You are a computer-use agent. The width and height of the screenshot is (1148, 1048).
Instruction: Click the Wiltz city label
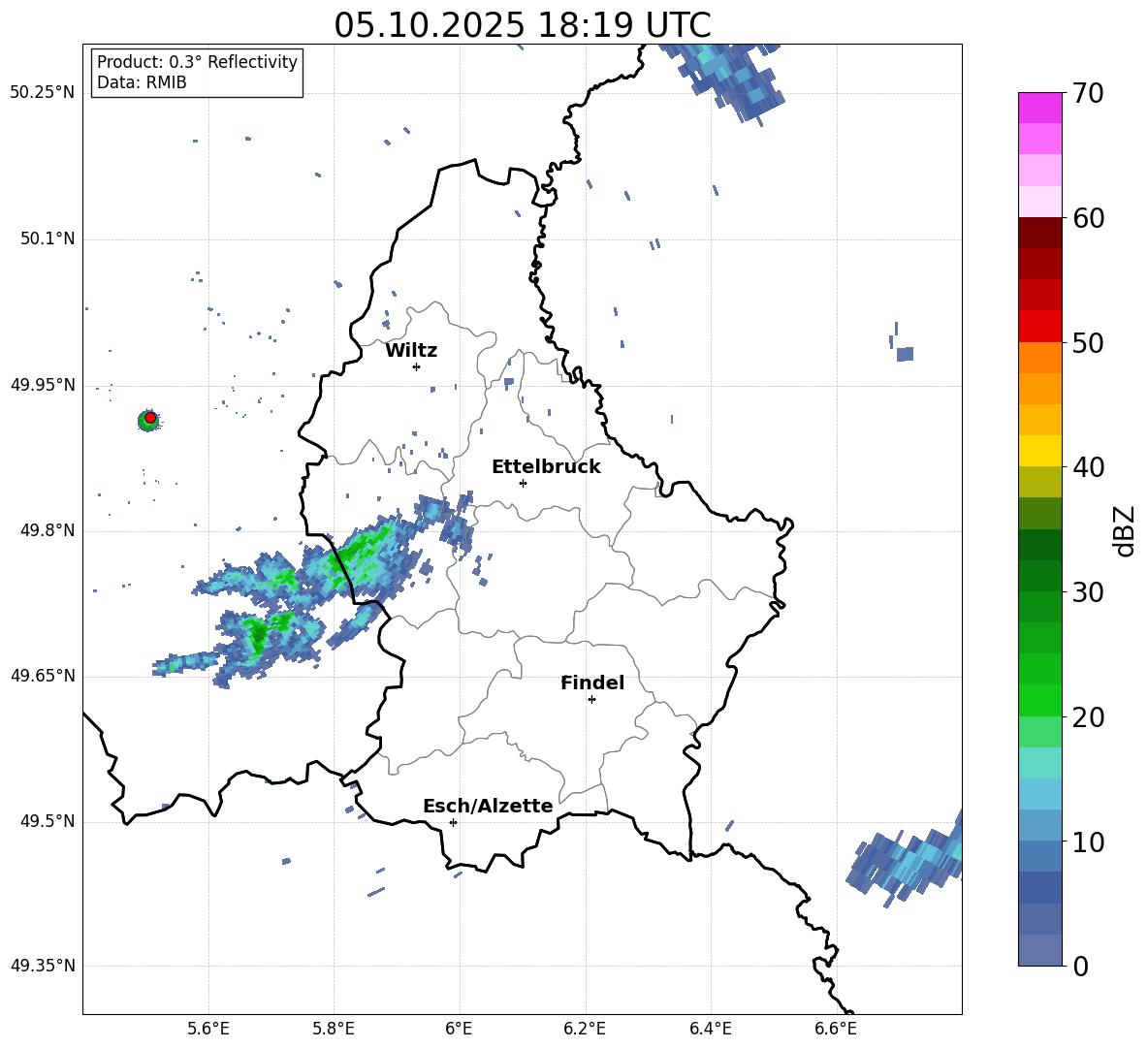(411, 351)
